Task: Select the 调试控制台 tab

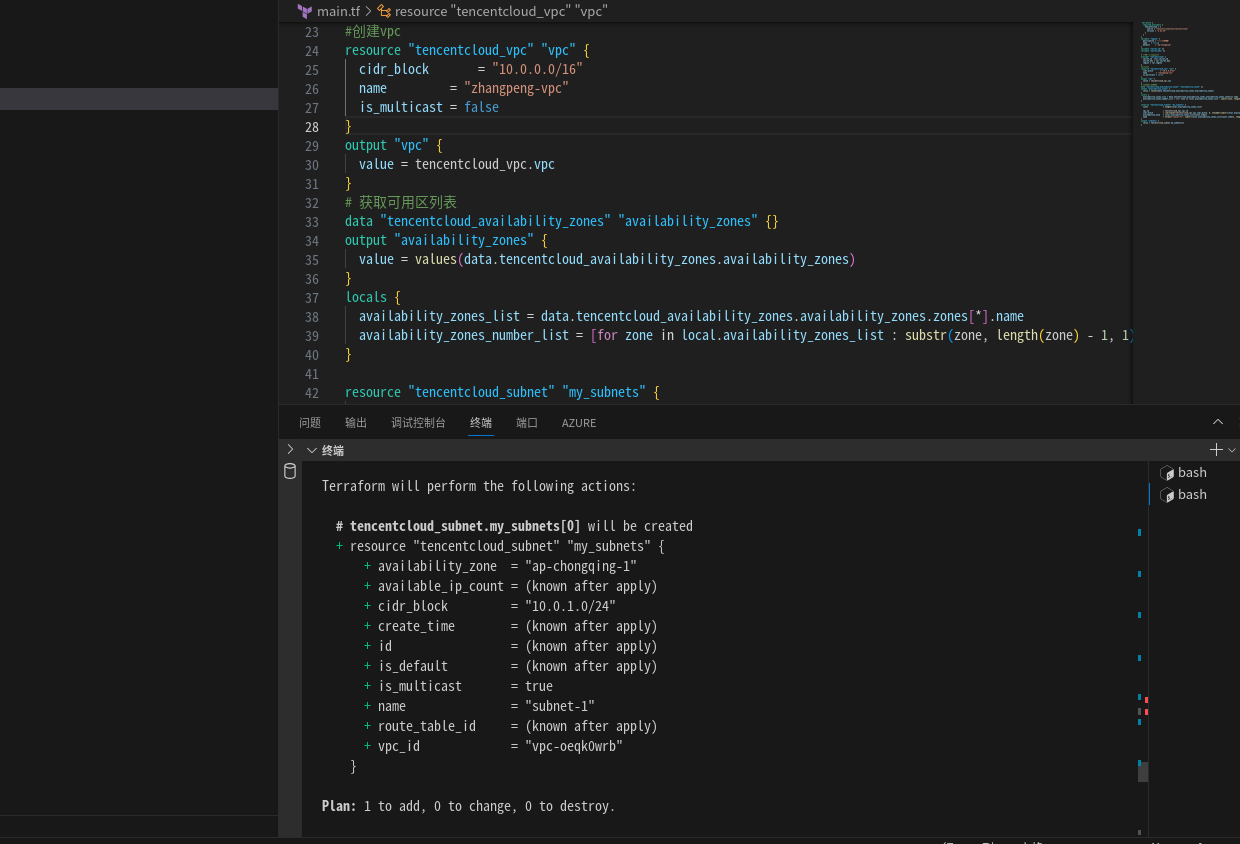Action: (418, 423)
